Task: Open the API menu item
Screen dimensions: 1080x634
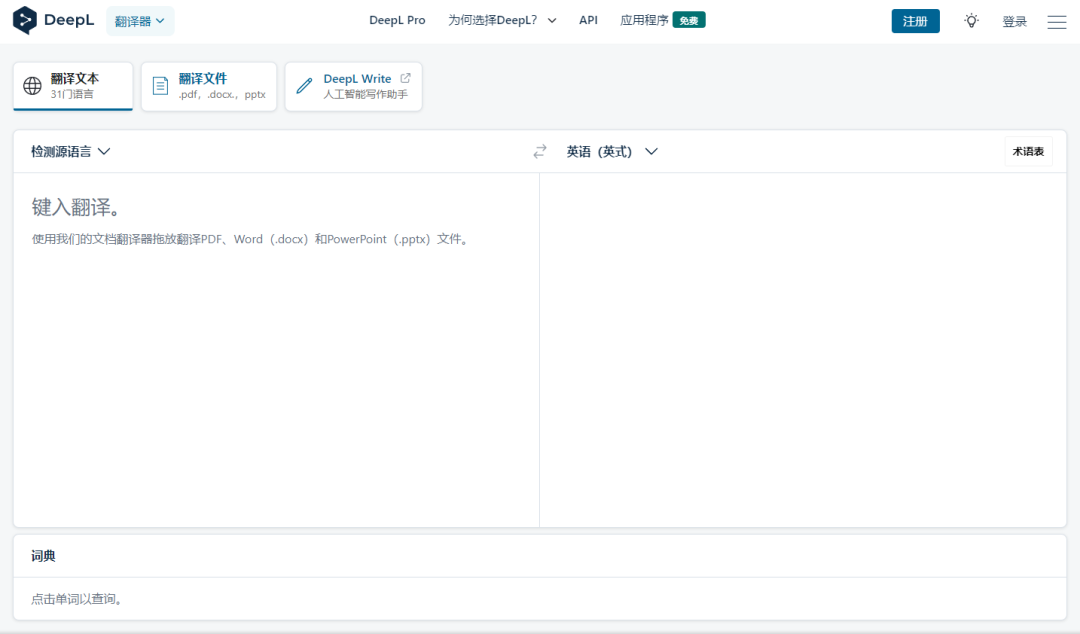Action: pos(588,21)
